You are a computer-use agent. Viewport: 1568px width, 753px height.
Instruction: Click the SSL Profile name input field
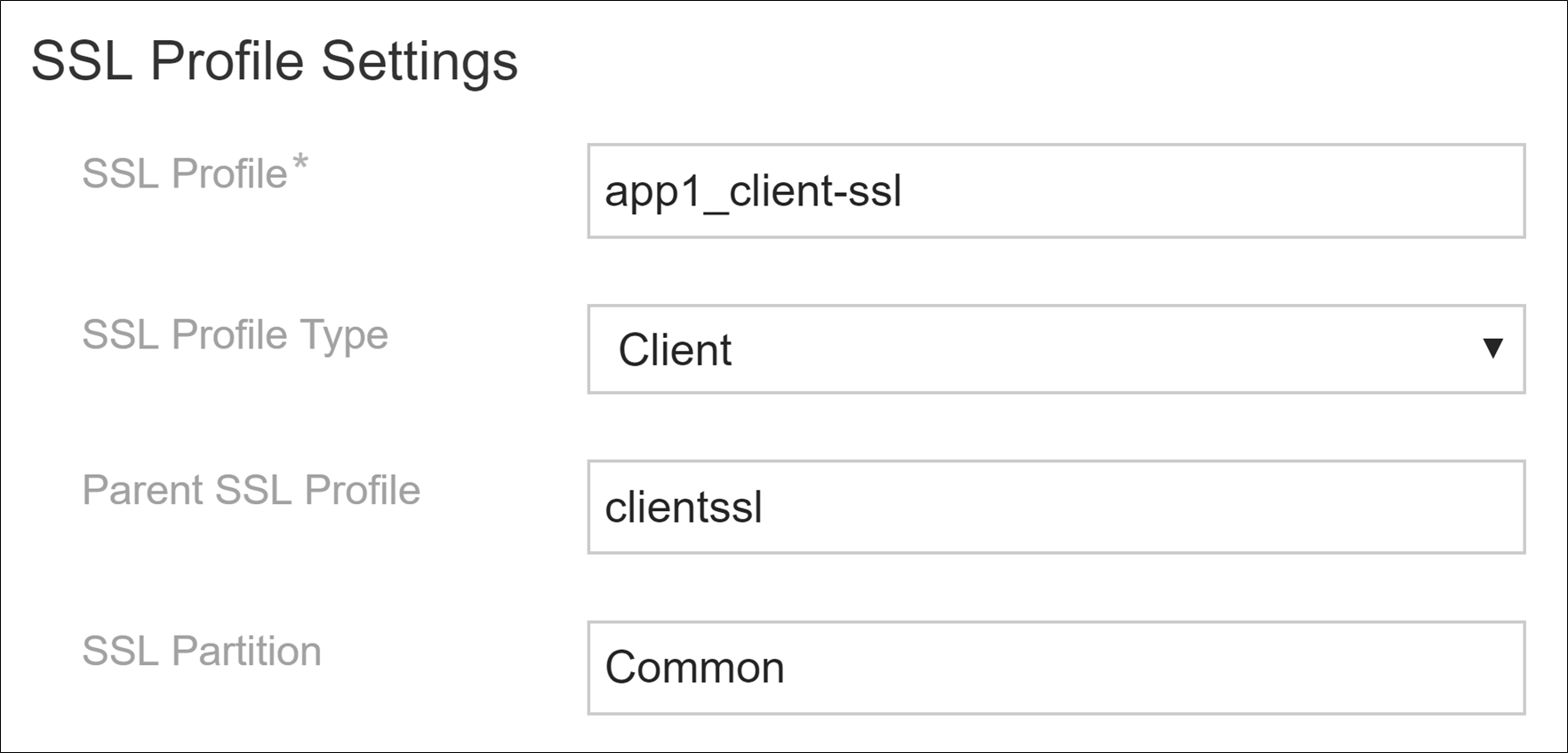tap(1056, 191)
